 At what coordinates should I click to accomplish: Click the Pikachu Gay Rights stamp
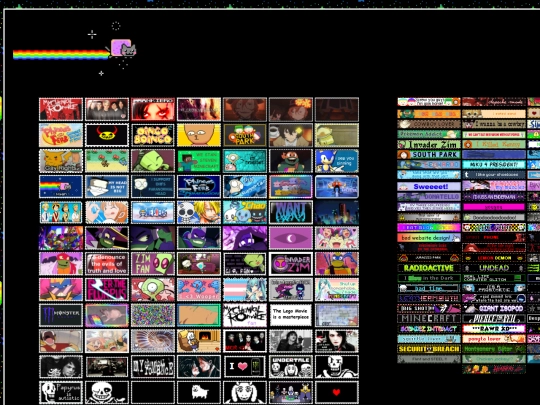point(61,161)
